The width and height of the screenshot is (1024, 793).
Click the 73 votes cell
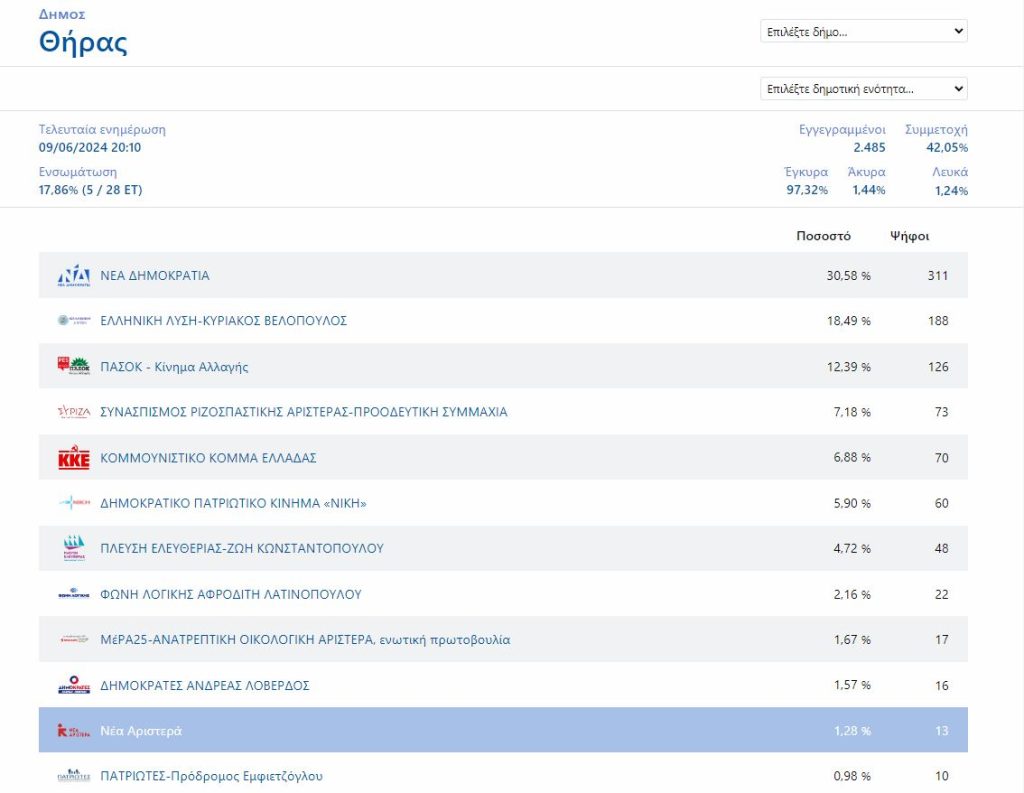pyautogui.click(x=941, y=412)
